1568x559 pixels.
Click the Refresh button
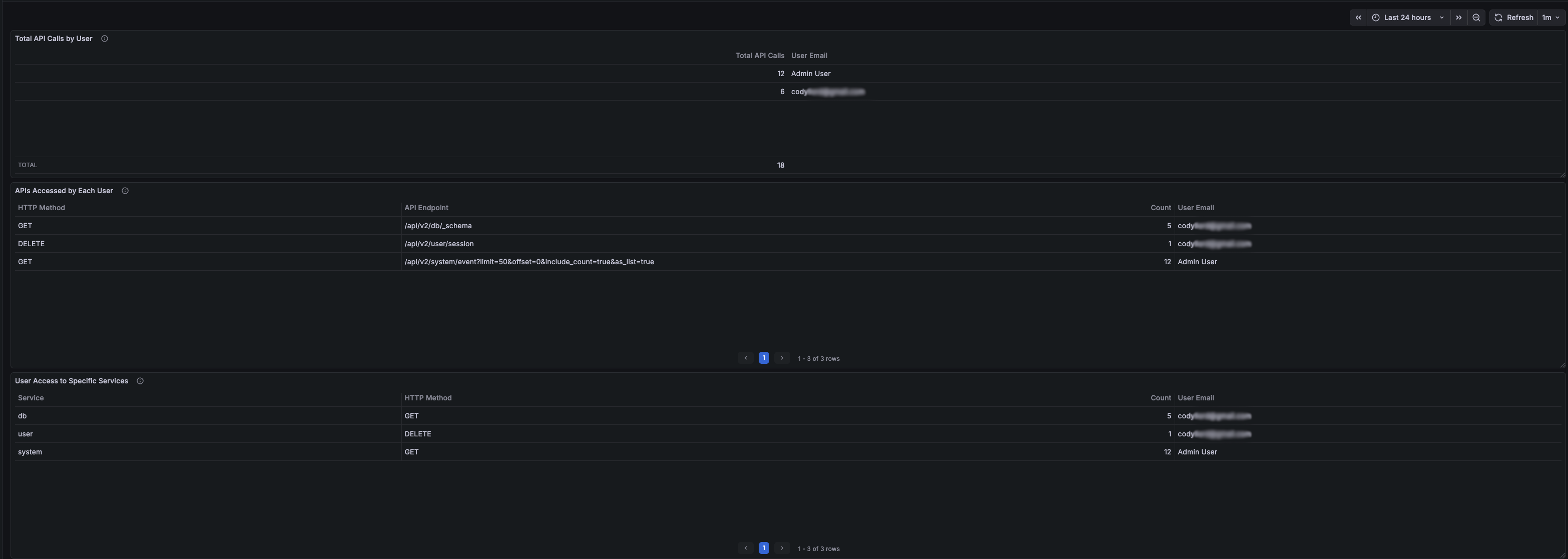(x=1519, y=17)
